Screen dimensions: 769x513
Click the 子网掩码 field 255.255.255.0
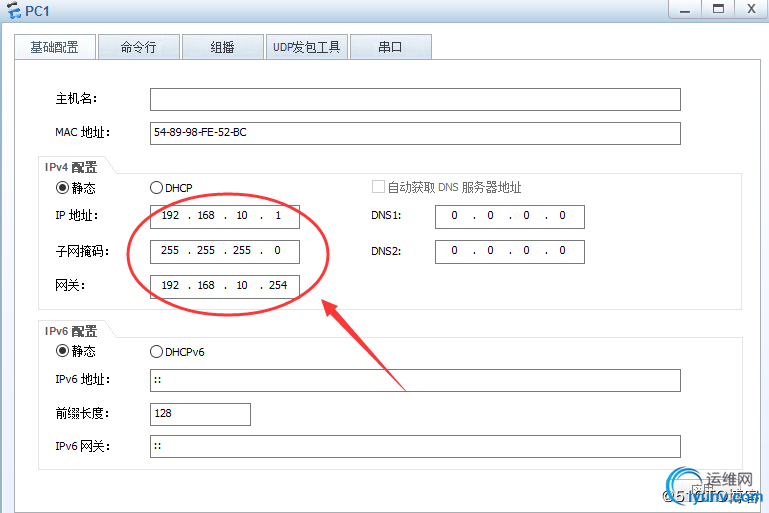[225, 252]
